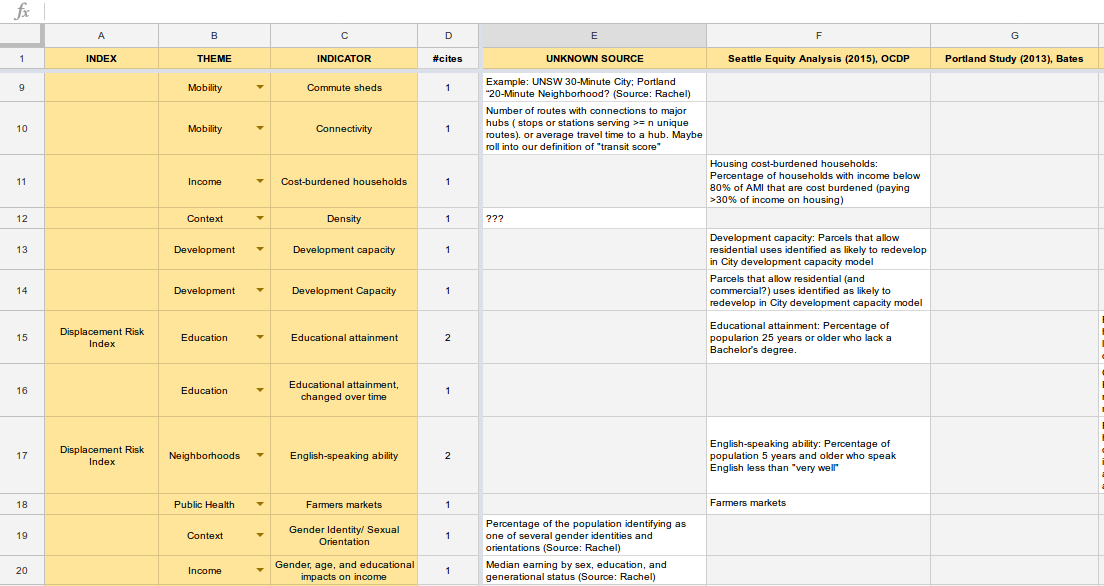
Task: Open theme dropdown in row 16 Education
Action: click(260, 390)
